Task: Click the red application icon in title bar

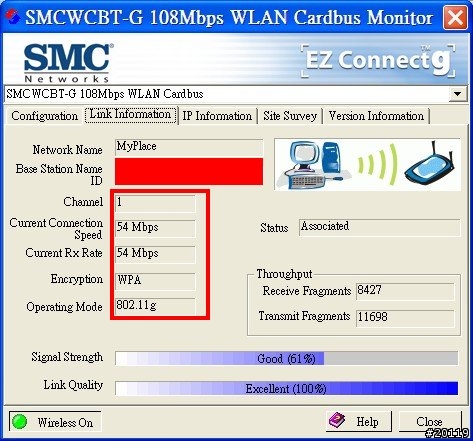Action: pyautogui.click(x=13, y=16)
